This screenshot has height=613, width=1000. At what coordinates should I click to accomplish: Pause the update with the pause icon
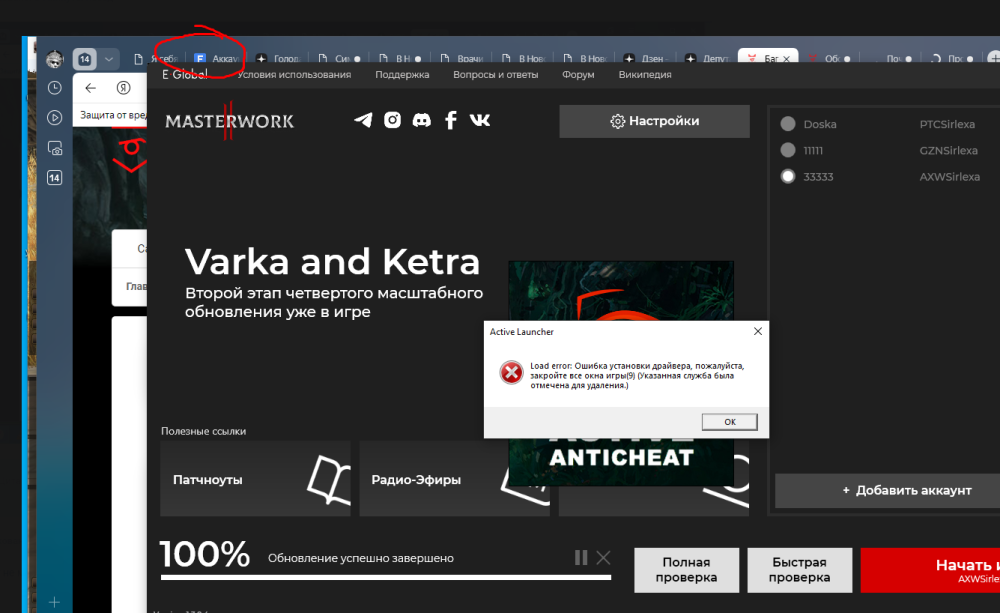581,557
